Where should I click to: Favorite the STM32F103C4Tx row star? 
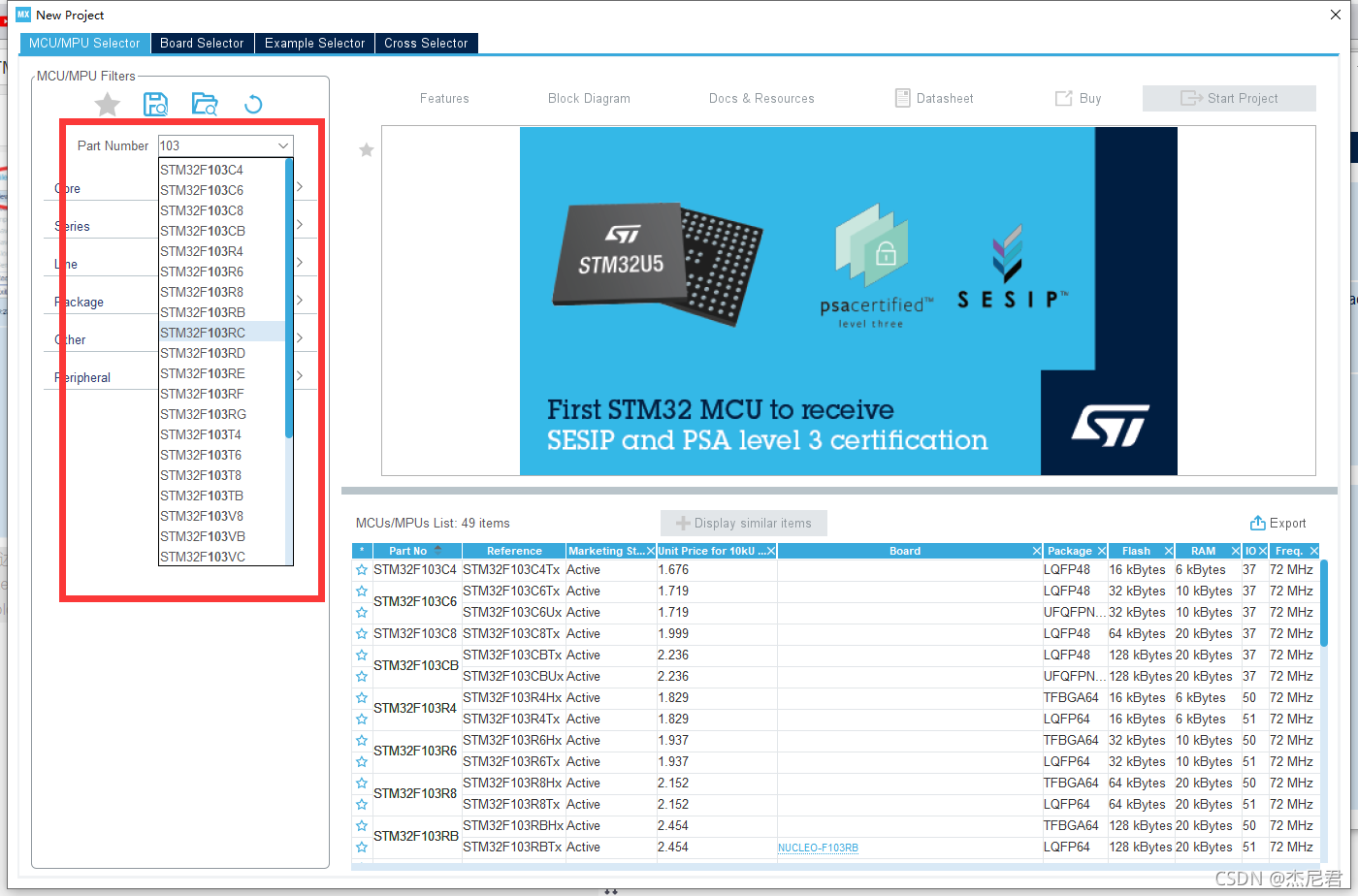362,570
